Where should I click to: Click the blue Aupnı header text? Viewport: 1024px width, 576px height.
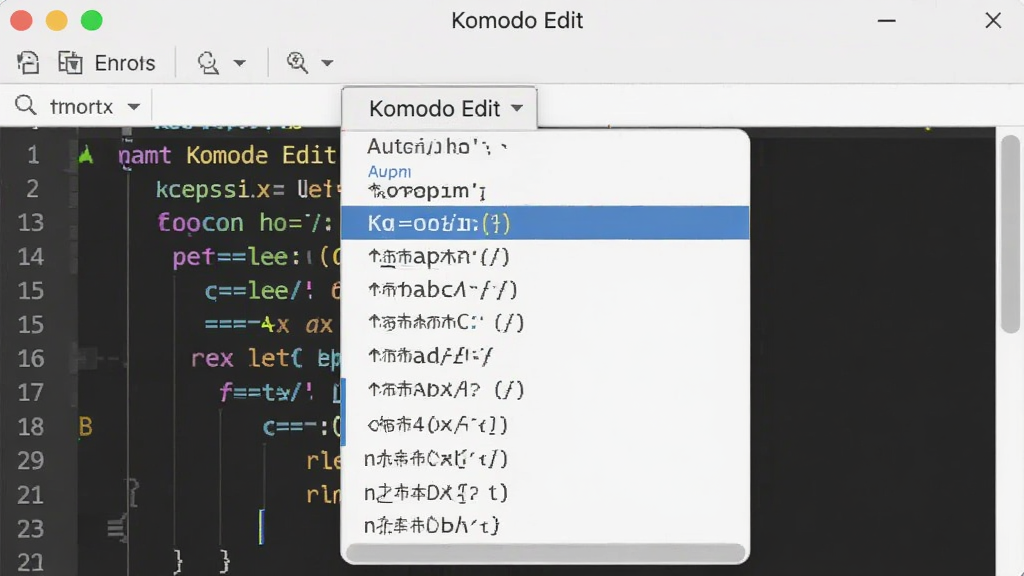[x=389, y=172]
